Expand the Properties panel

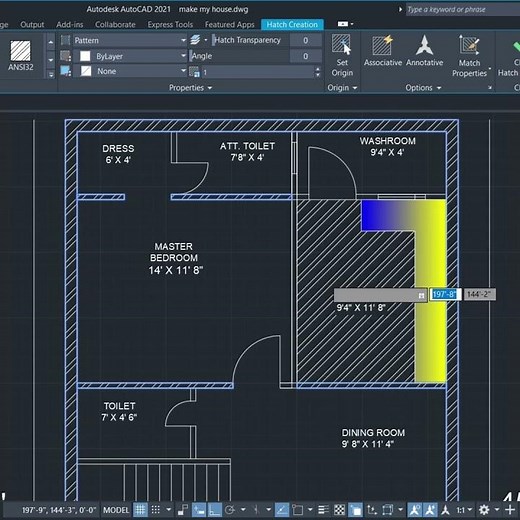tap(190, 88)
